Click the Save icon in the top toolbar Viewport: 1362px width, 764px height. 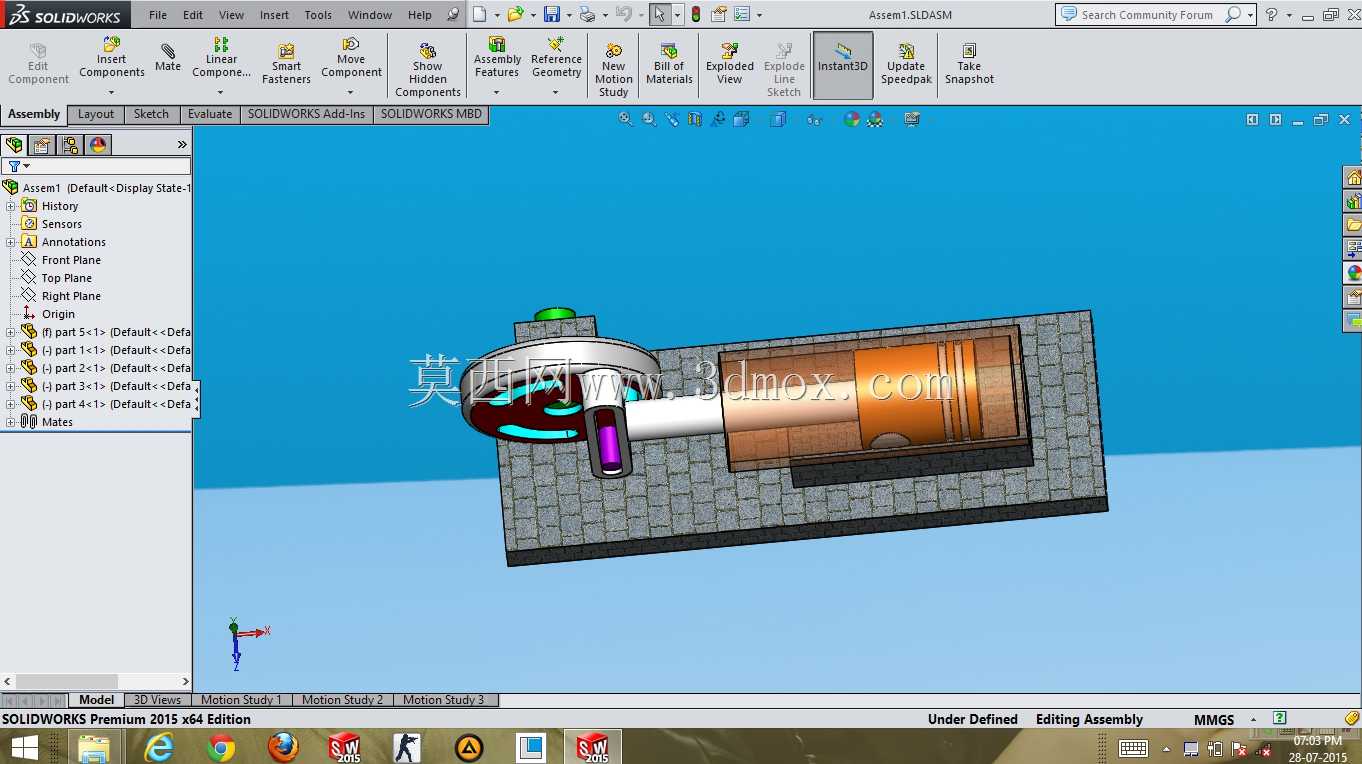(552, 14)
